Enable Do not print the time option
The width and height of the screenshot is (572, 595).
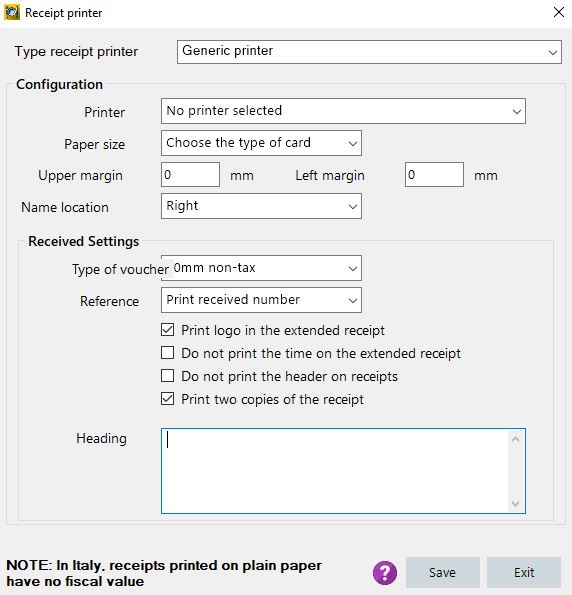coord(167,353)
